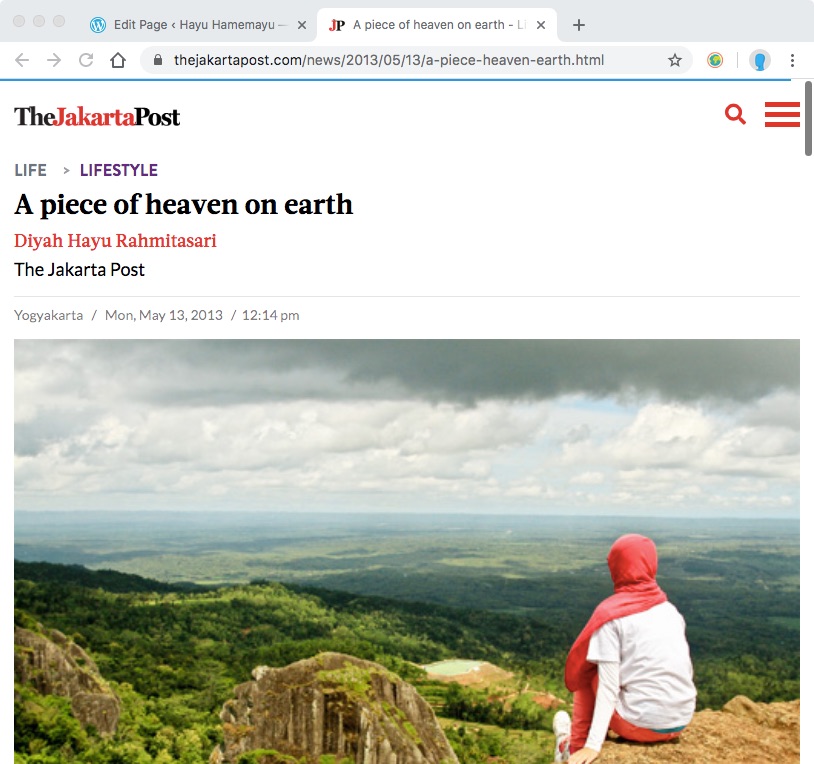Go to browser home page
Image resolution: width=814 pixels, height=764 pixels.
click(x=118, y=60)
